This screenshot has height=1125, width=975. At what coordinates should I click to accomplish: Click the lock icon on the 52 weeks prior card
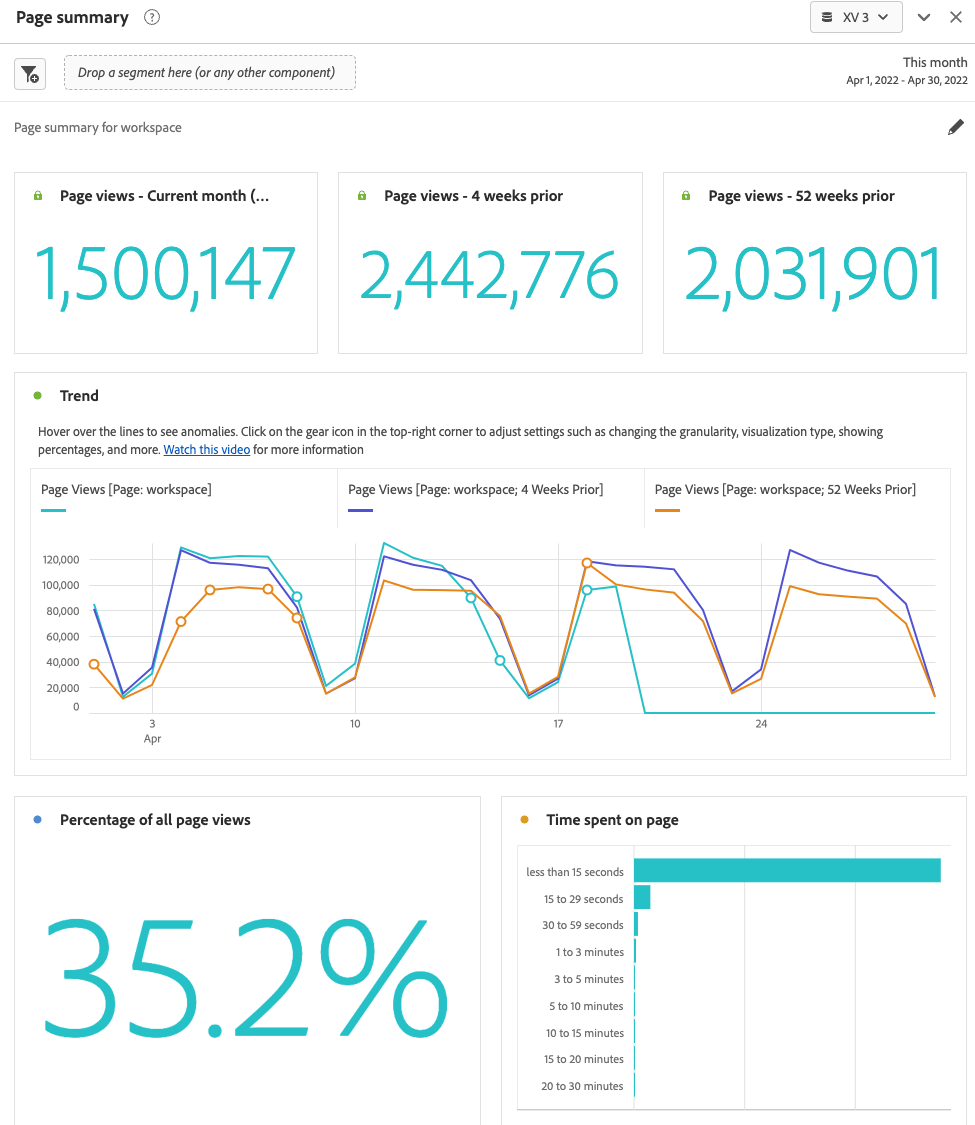coord(685,195)
